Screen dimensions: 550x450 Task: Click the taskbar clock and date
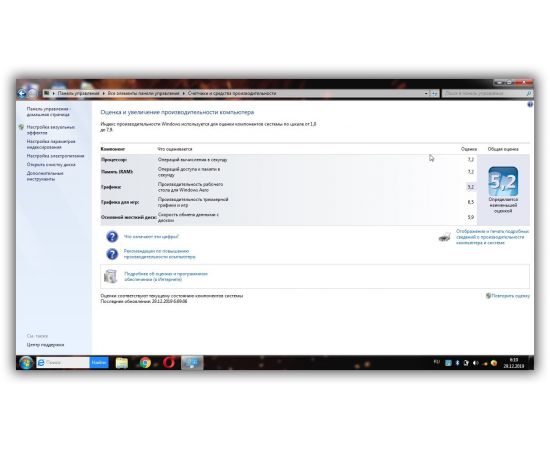click(514, 363)
